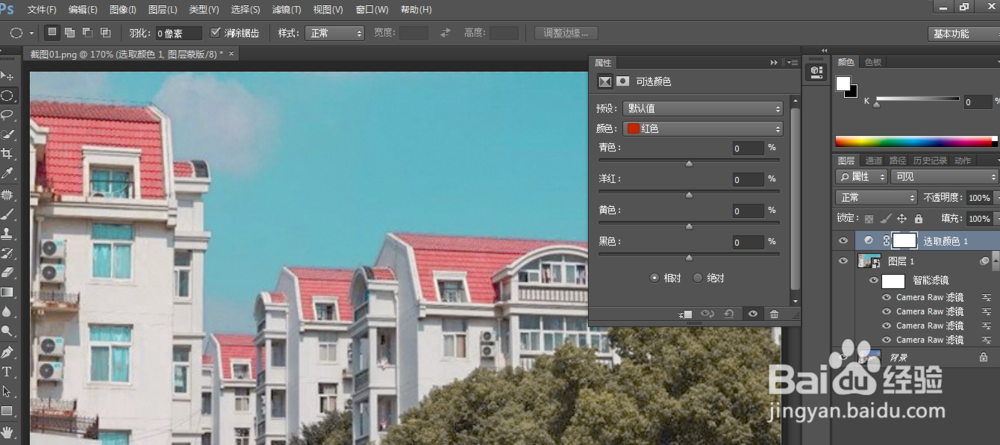The height and width of the screenshot is (445, 1000).
Task: Select the Eraser tool
Action: pyautogui.click(x=8, y=272)
